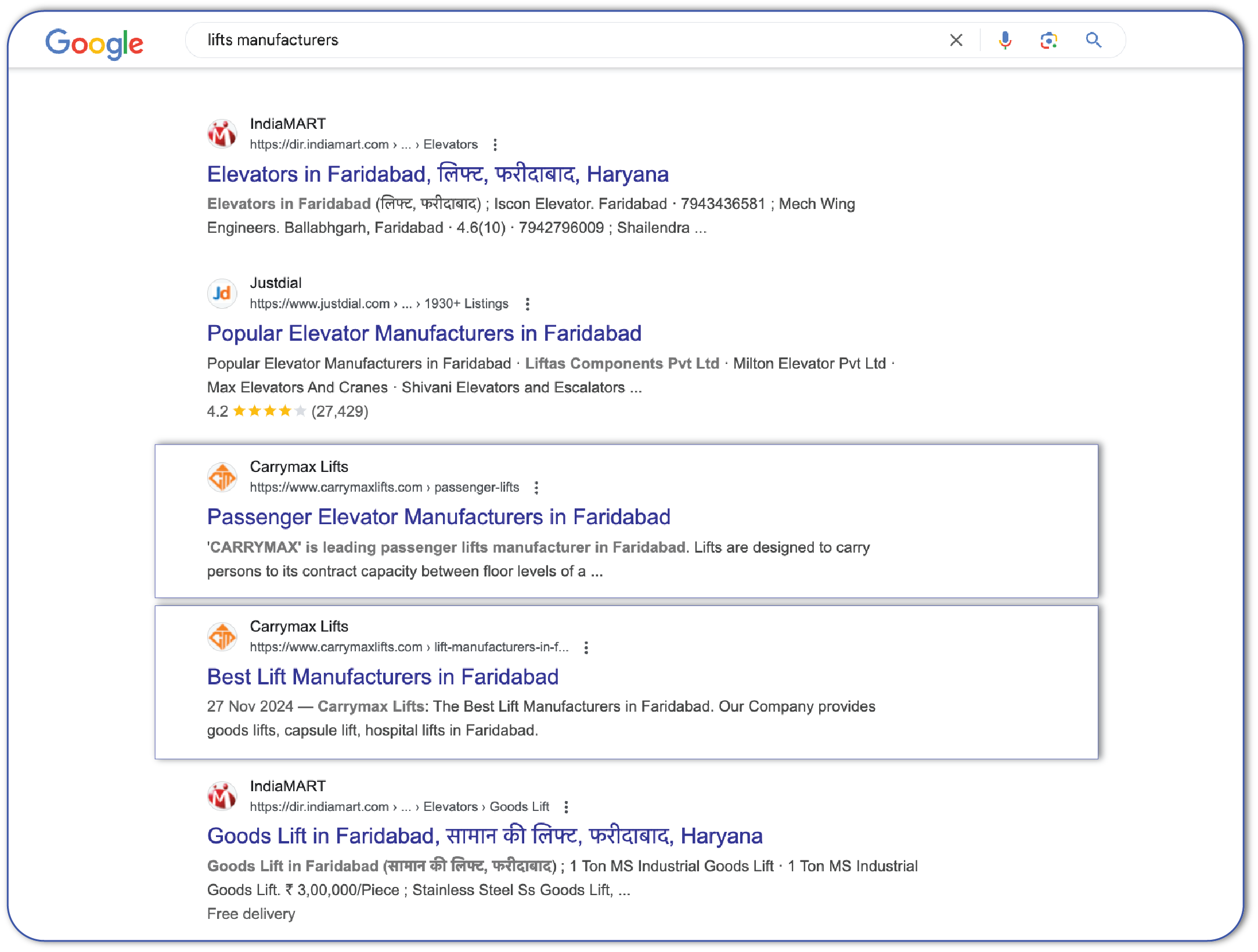The width and height of the screenshot is (1258, 952).
Task: Open Google Lens image search icon
Action: point(1048,40)
